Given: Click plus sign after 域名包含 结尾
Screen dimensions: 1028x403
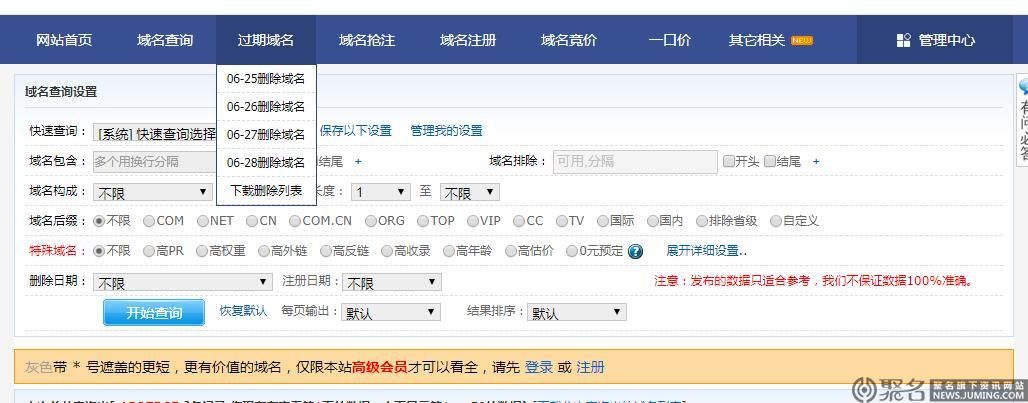Looking at the screenshot, I should click(x=358, y=161).
